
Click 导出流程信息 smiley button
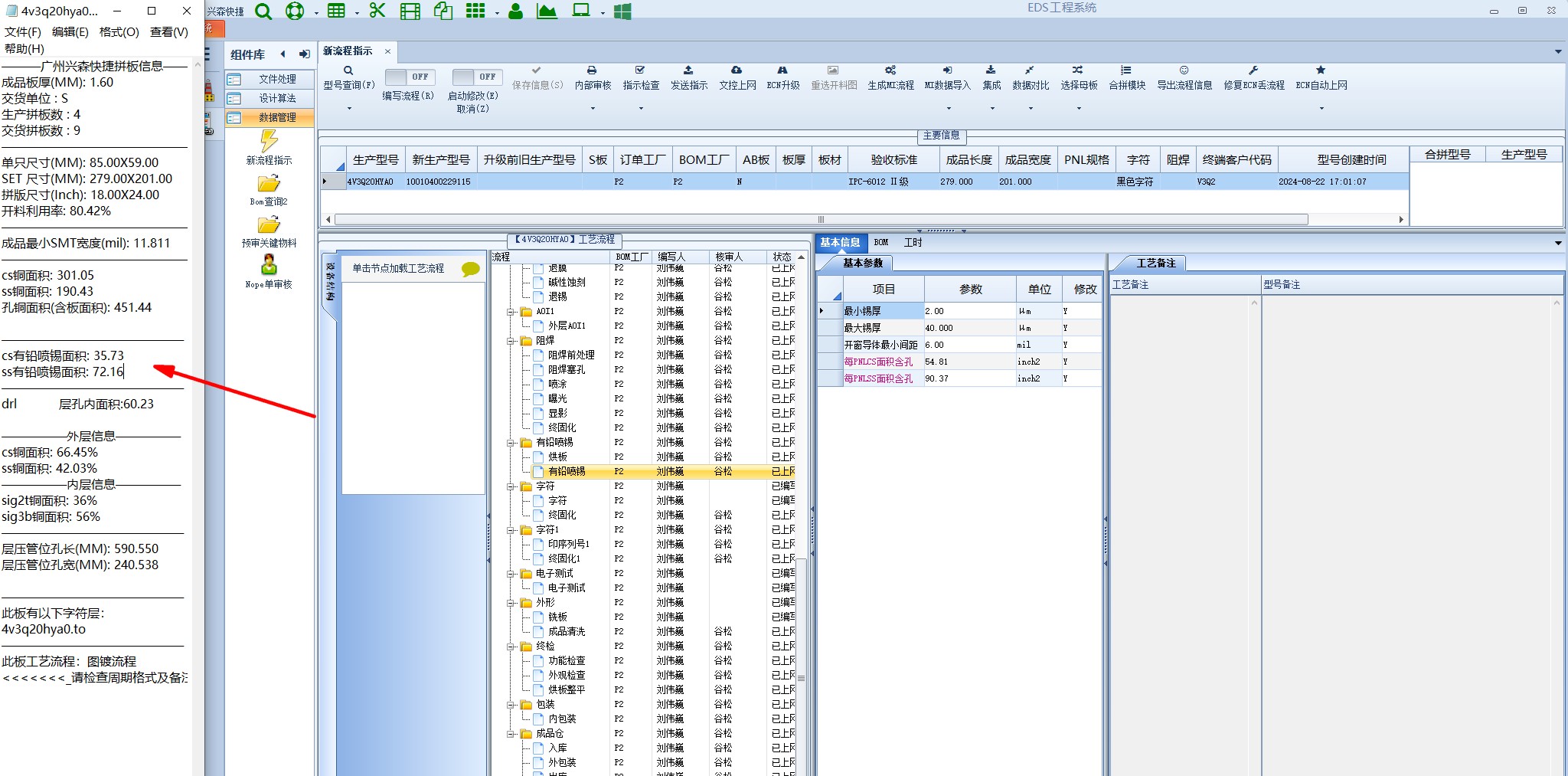pos(1184,77)
